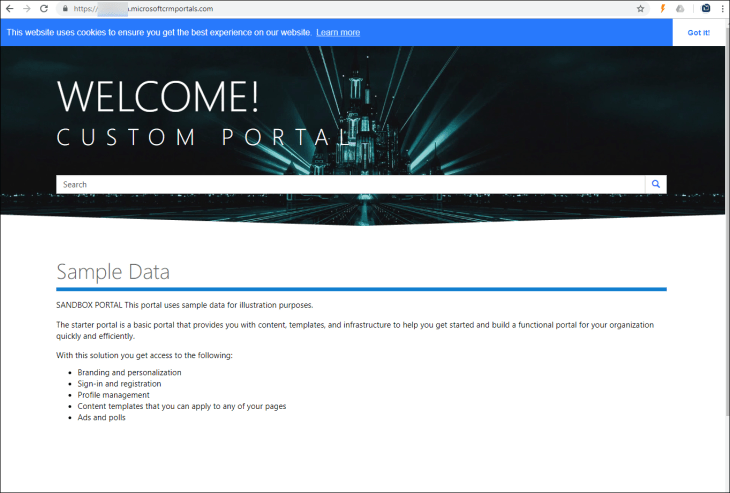This screenshot has width=730, height=493.
Task: Click the Sample Data heading
Action: click(x=113, y=272)
